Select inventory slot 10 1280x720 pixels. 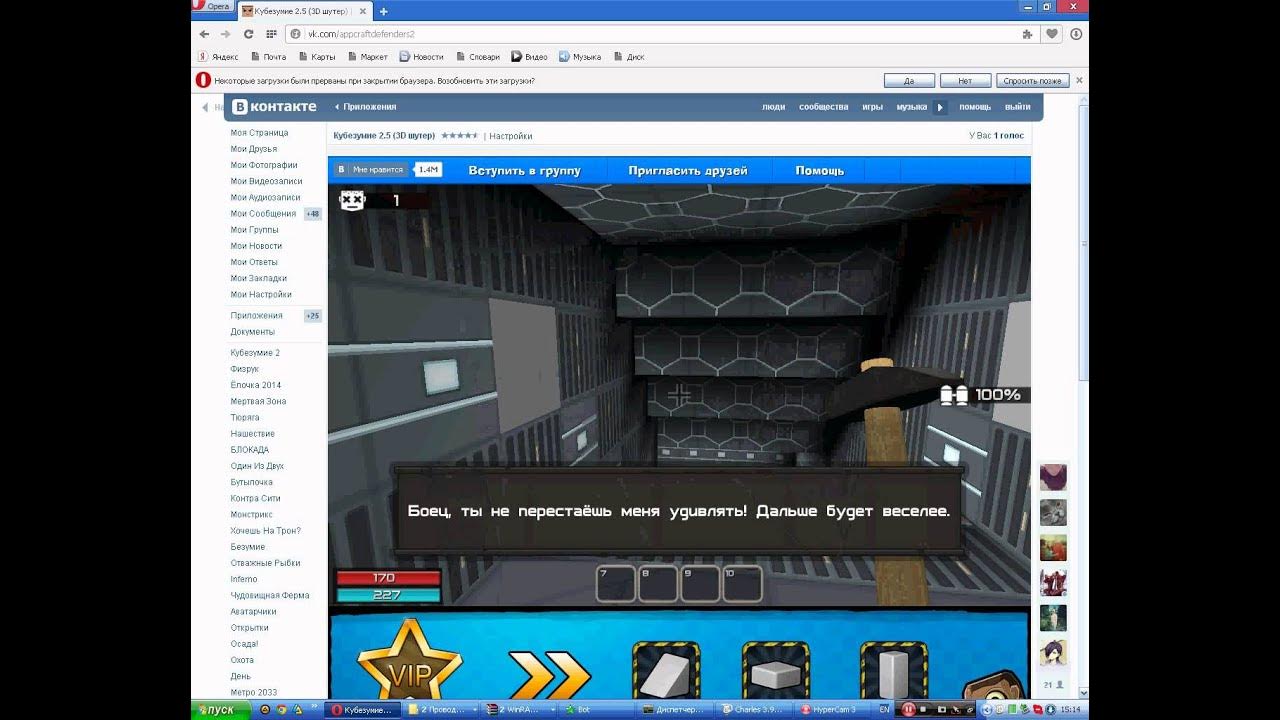[742, 584]
